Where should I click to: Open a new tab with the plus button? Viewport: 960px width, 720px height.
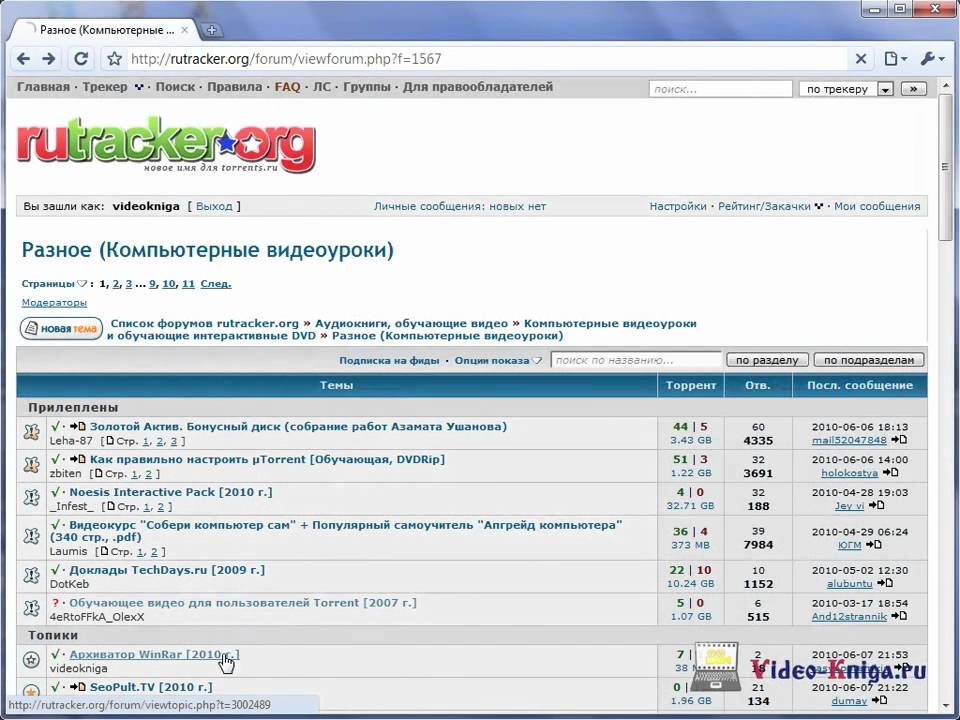pos(211,30)
